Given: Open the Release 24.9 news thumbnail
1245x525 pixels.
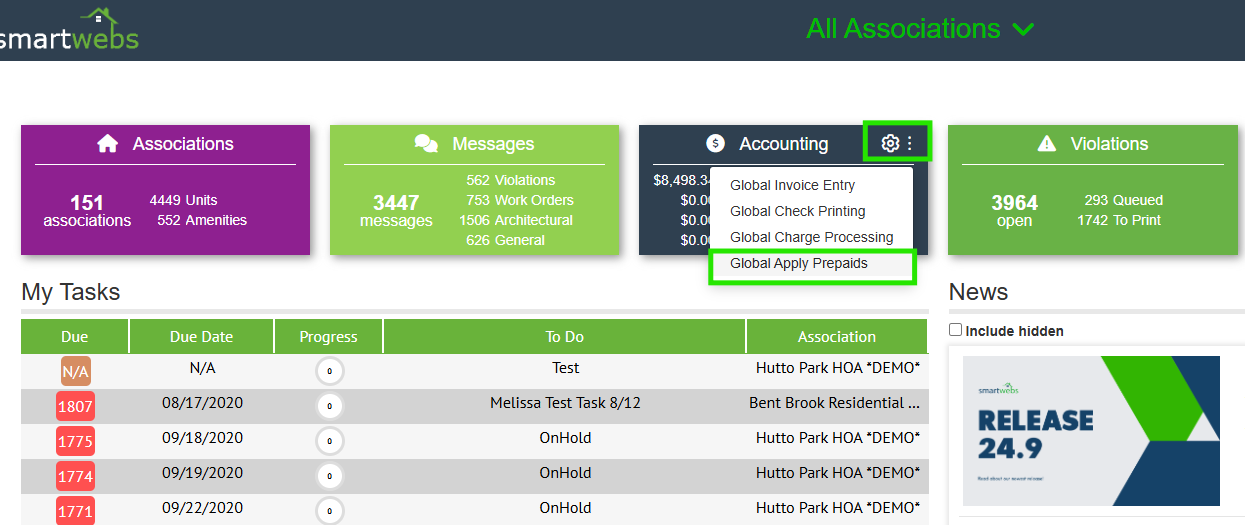Looking at the screenshot, I should [1090, 431].
